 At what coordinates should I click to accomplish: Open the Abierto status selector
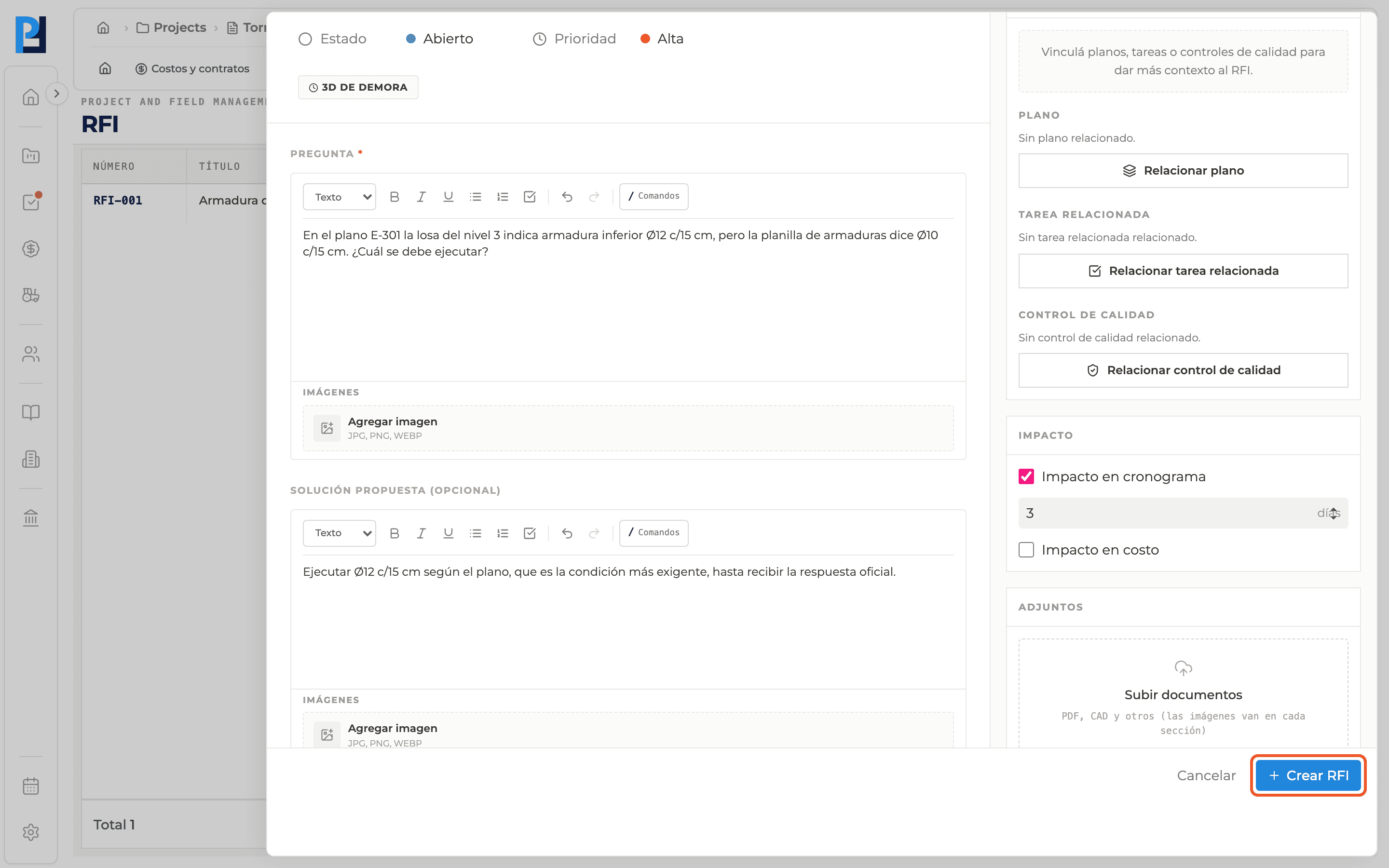click(440, 39)
